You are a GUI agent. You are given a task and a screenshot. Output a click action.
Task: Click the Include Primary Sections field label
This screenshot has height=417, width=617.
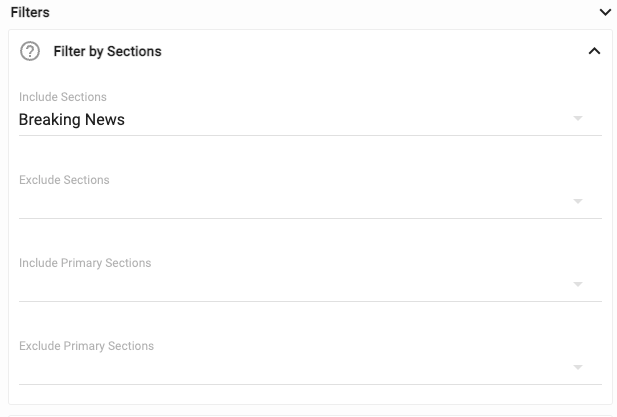pyautogui.click(x=85, y=263)
